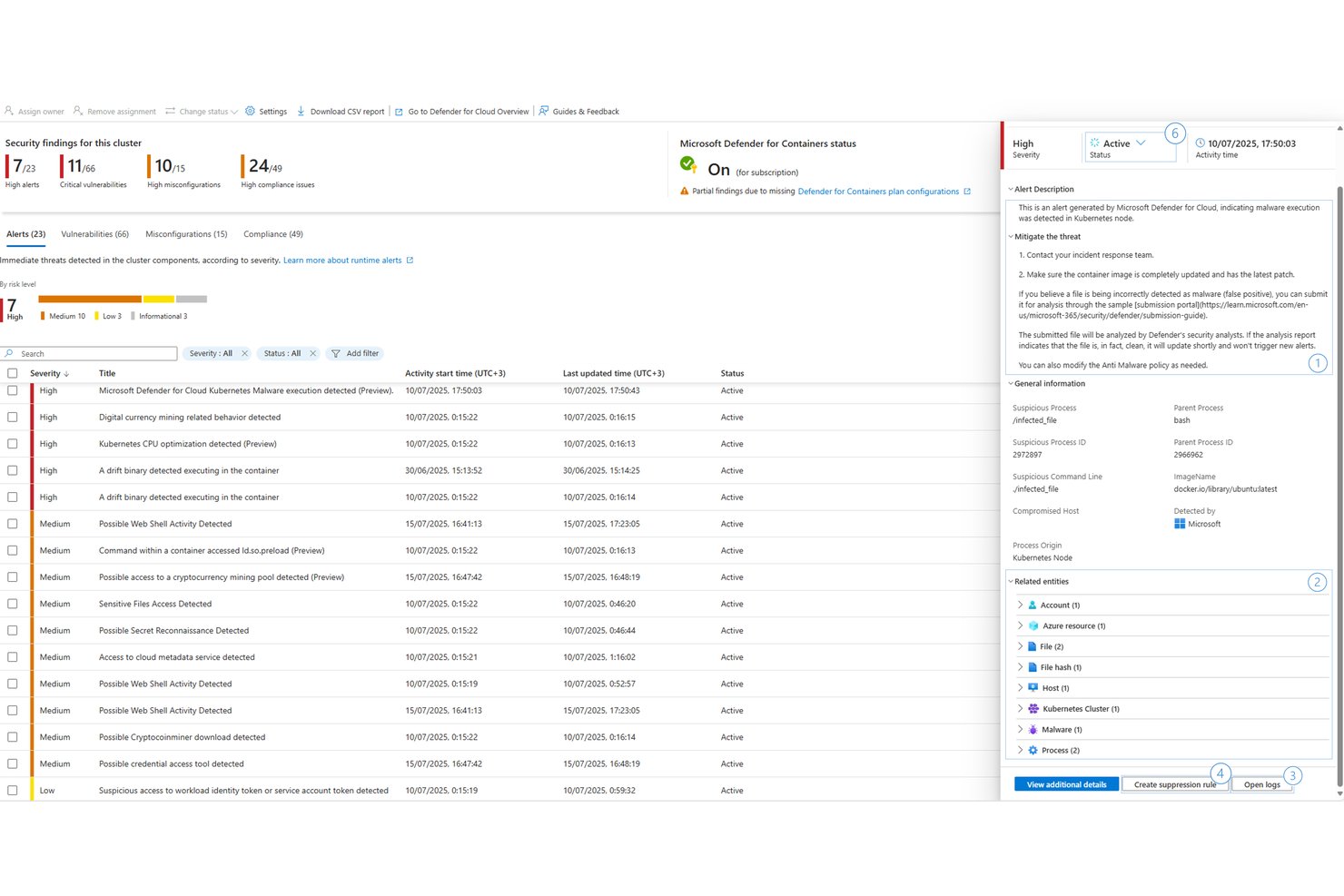1344x896 pixels.
Task: Expand the File hash (1) entity
Action: pos(1020,667)
